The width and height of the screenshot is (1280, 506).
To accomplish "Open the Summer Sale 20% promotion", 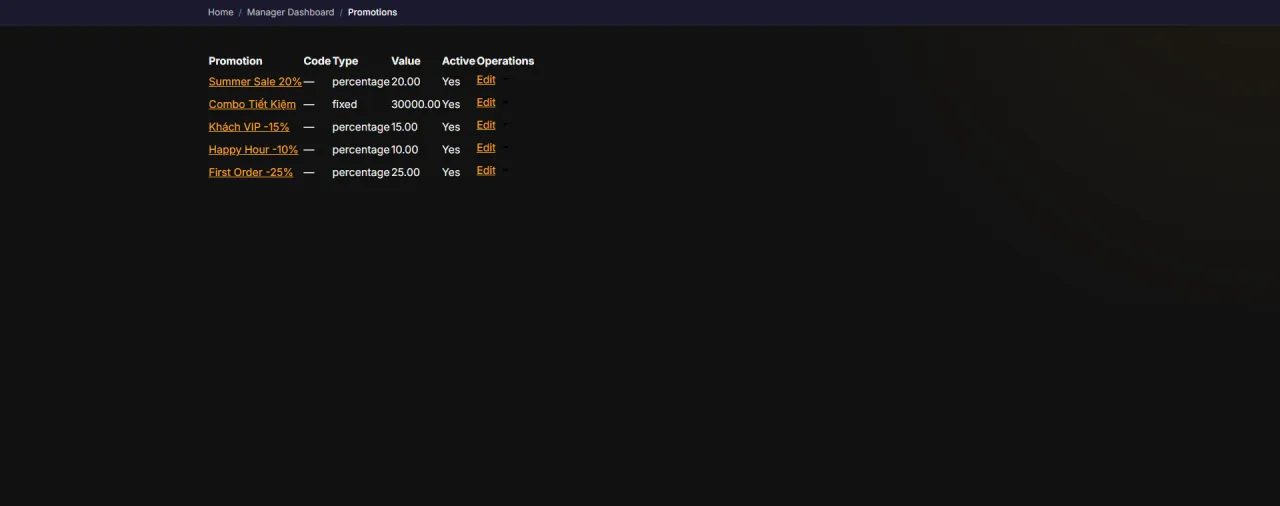I will click(255, 82).
